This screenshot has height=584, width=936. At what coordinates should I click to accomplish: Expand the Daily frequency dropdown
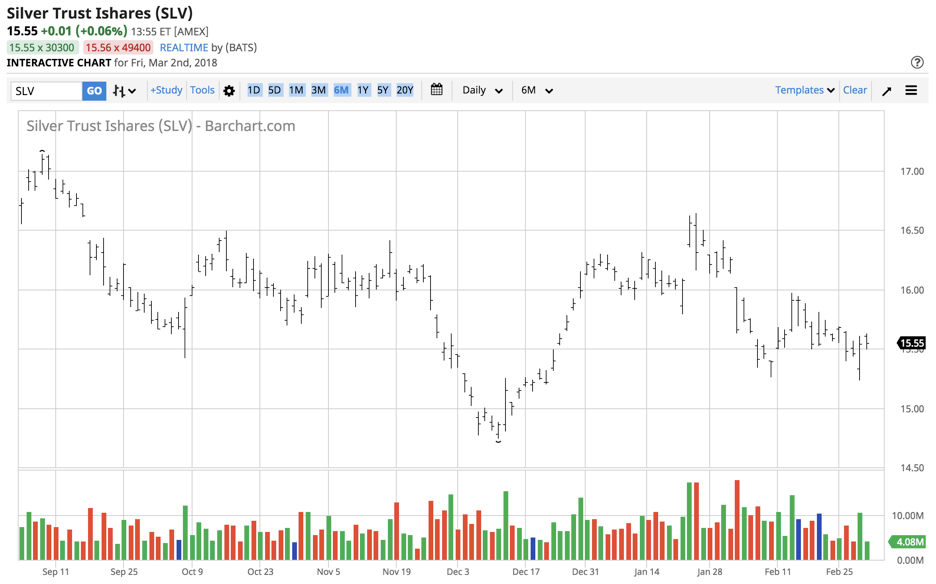coord(482,90)
